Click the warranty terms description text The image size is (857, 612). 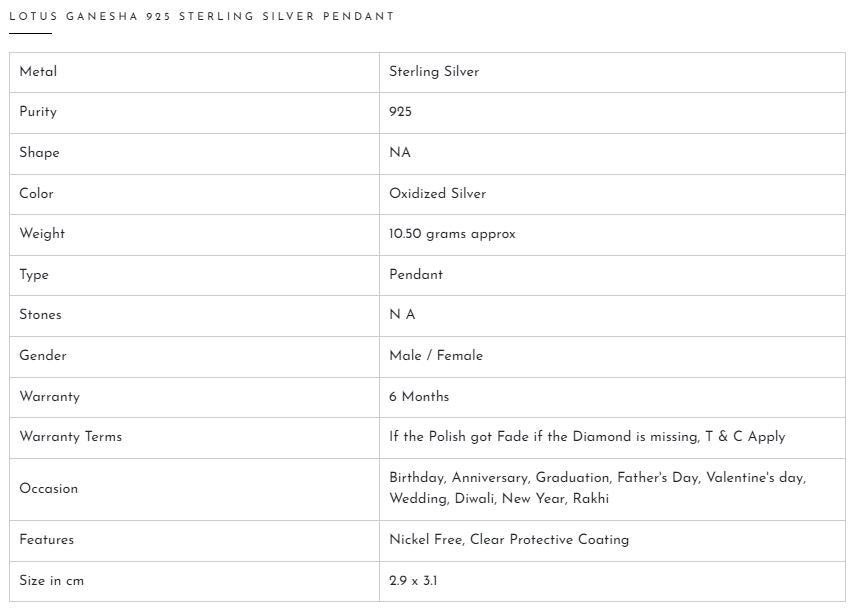(x=587, y=436)
